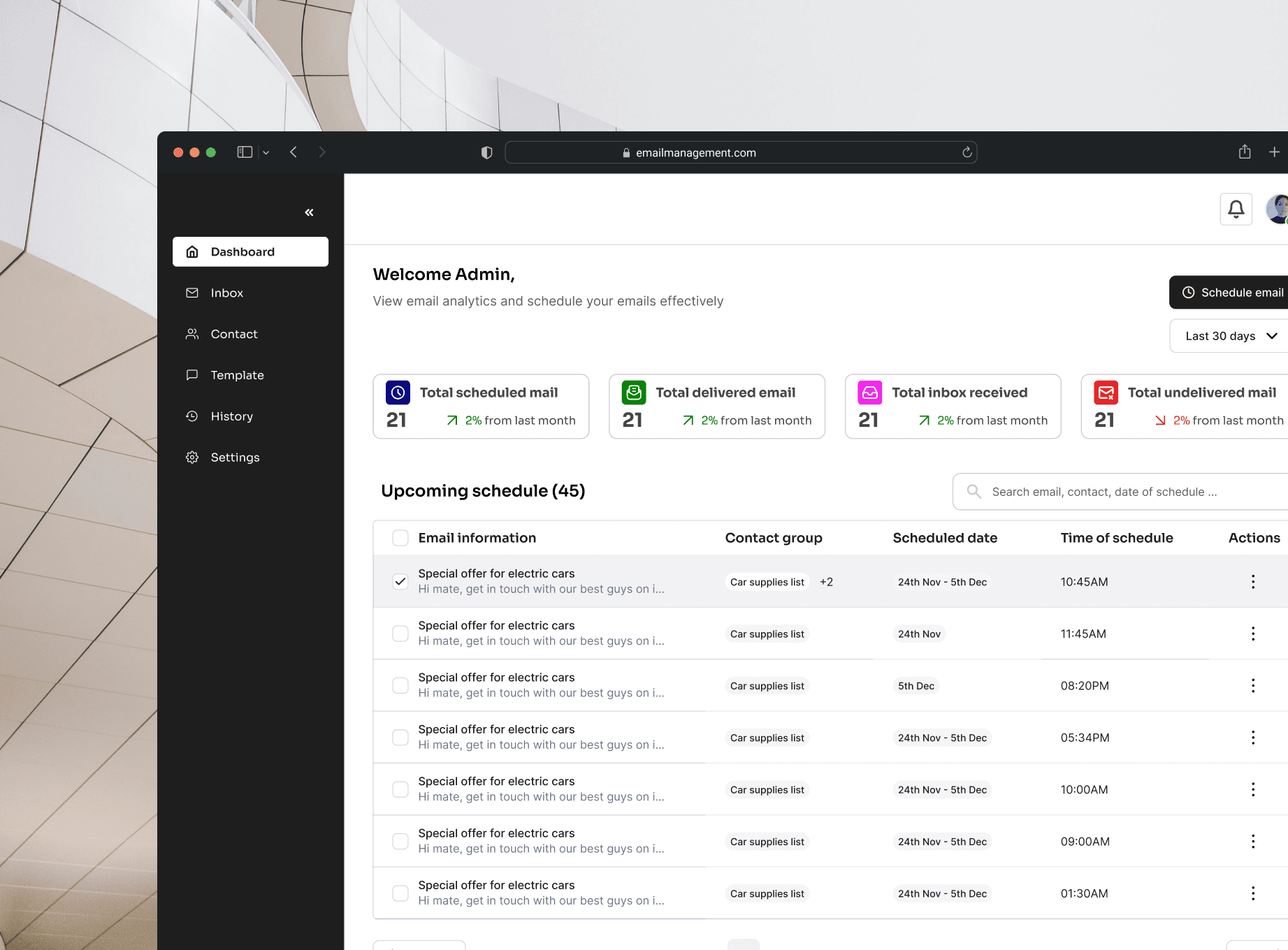Click the Total scheduled mail clock icon
The width and height of the screenshot is (1288, 950).
[x=398, y=393]
